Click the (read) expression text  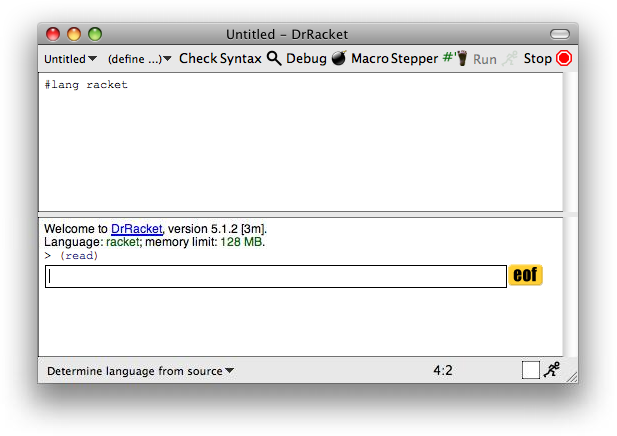click(79, 256)
